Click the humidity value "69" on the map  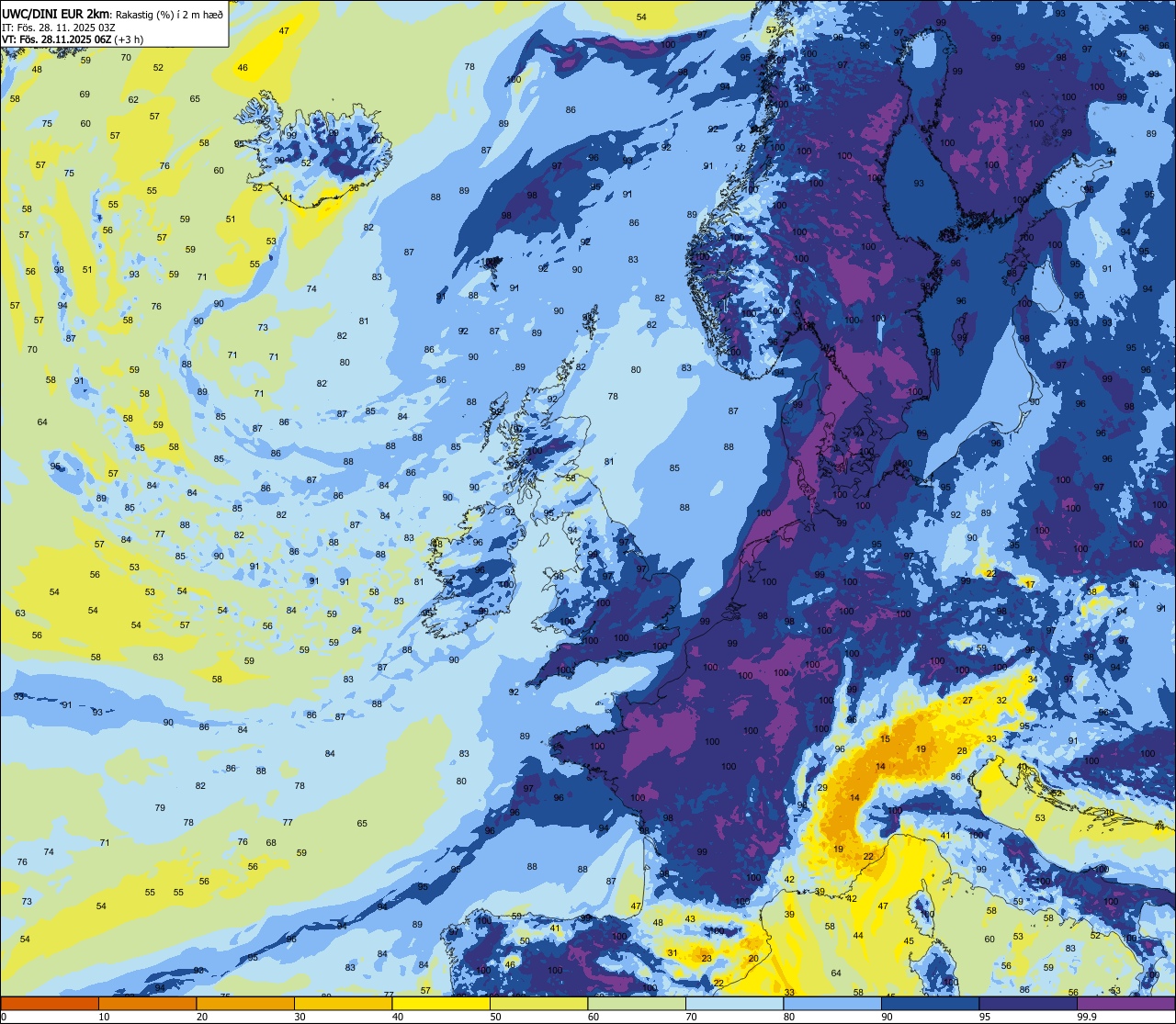85,95
